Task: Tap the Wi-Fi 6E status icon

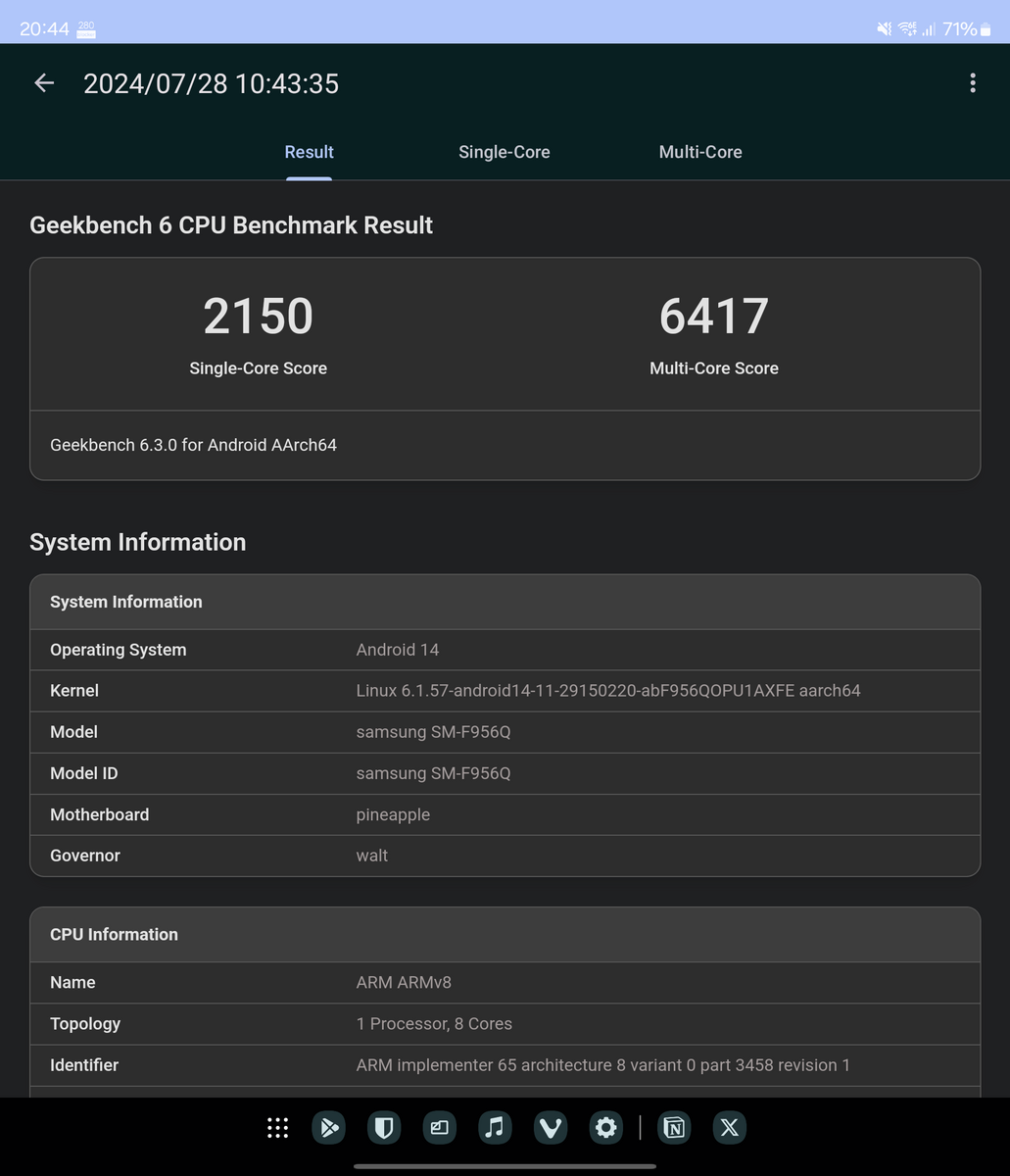Action: coord(907,29)
